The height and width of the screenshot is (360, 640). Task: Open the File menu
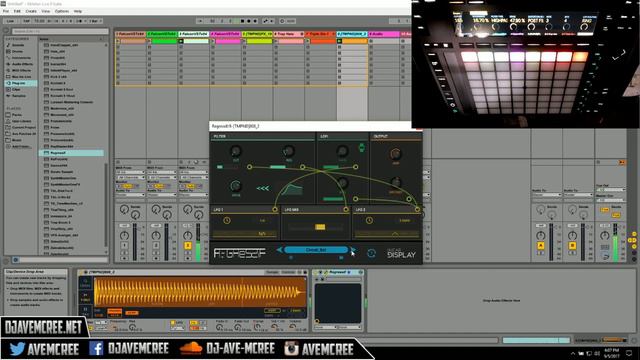pos(6,11)
